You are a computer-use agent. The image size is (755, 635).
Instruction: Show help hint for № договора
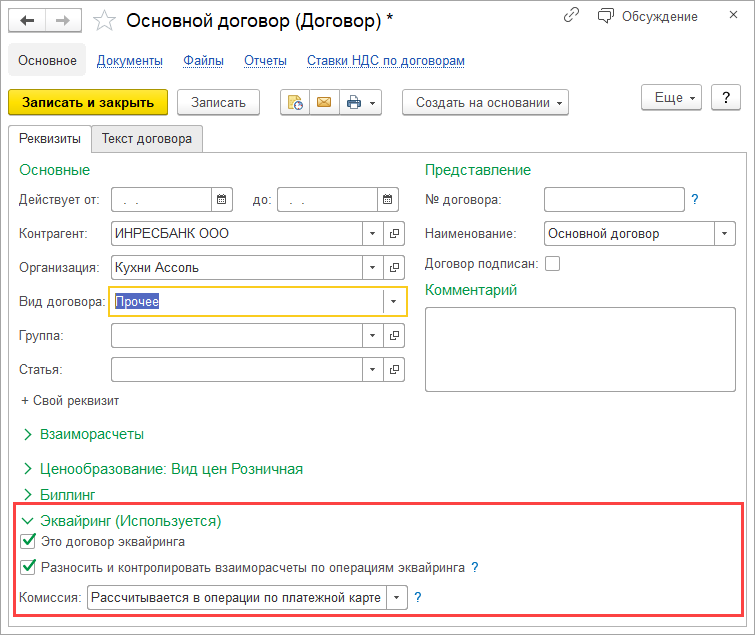tap(695, 199)
